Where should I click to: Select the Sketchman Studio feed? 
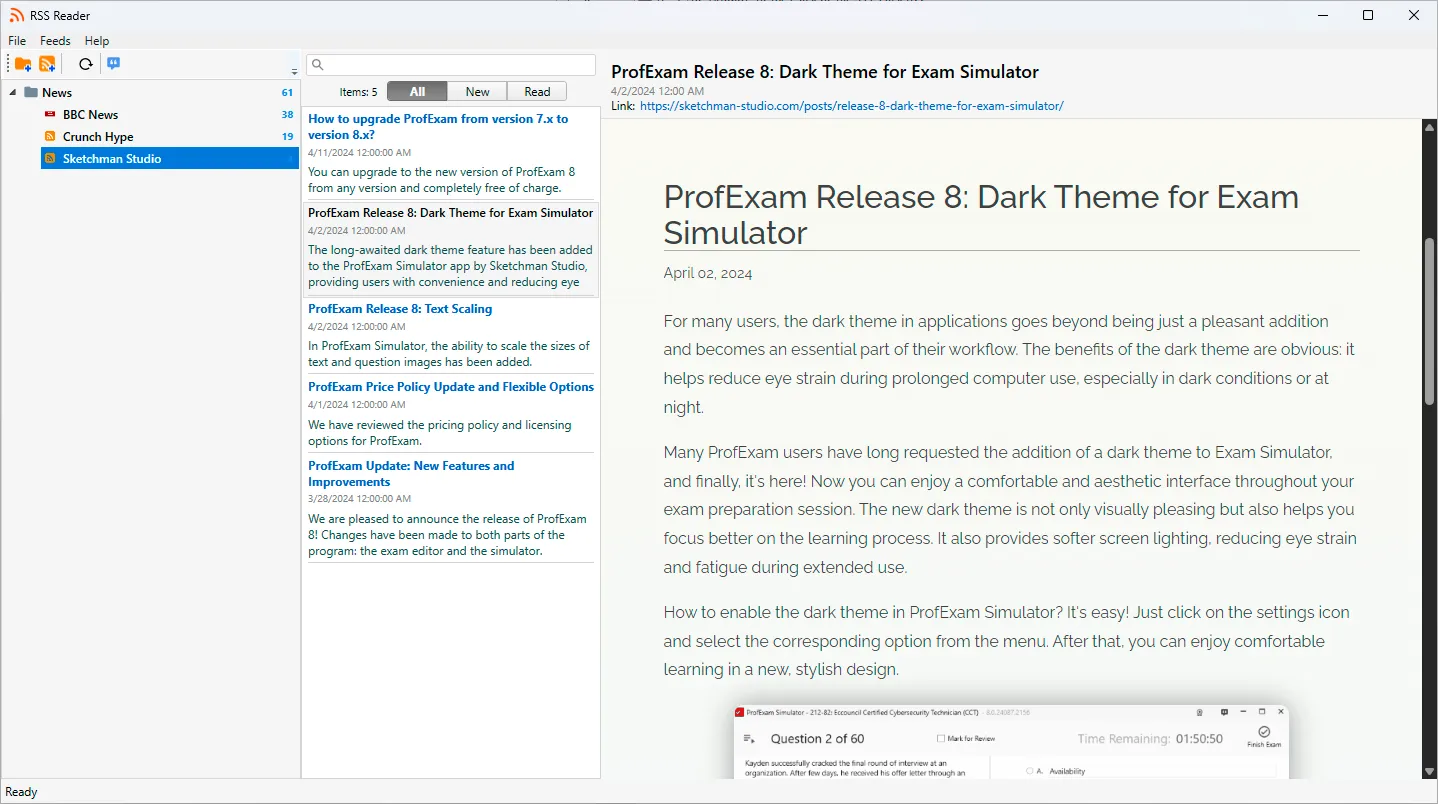(x=170, y=159)
